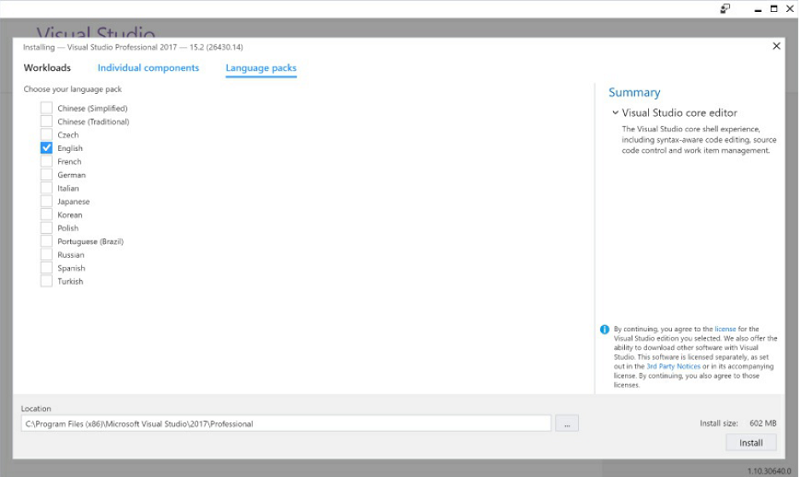This screenshot has height=477, width=800.
Task: Click the Visual Studio core editor description text
Action: tap(698, 140)
